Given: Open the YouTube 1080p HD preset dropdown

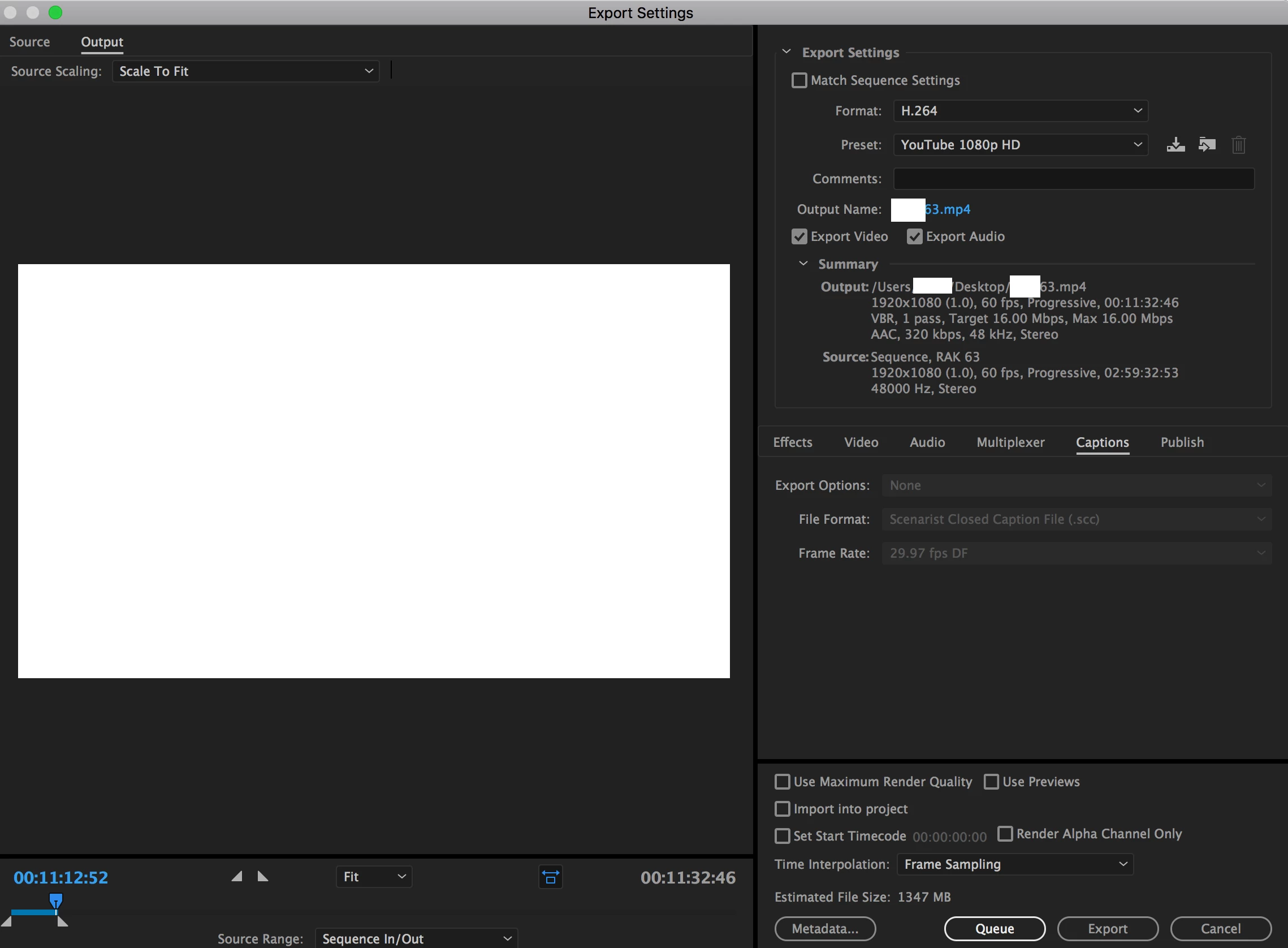Looking at the screenshot, I should point(1020,145).
